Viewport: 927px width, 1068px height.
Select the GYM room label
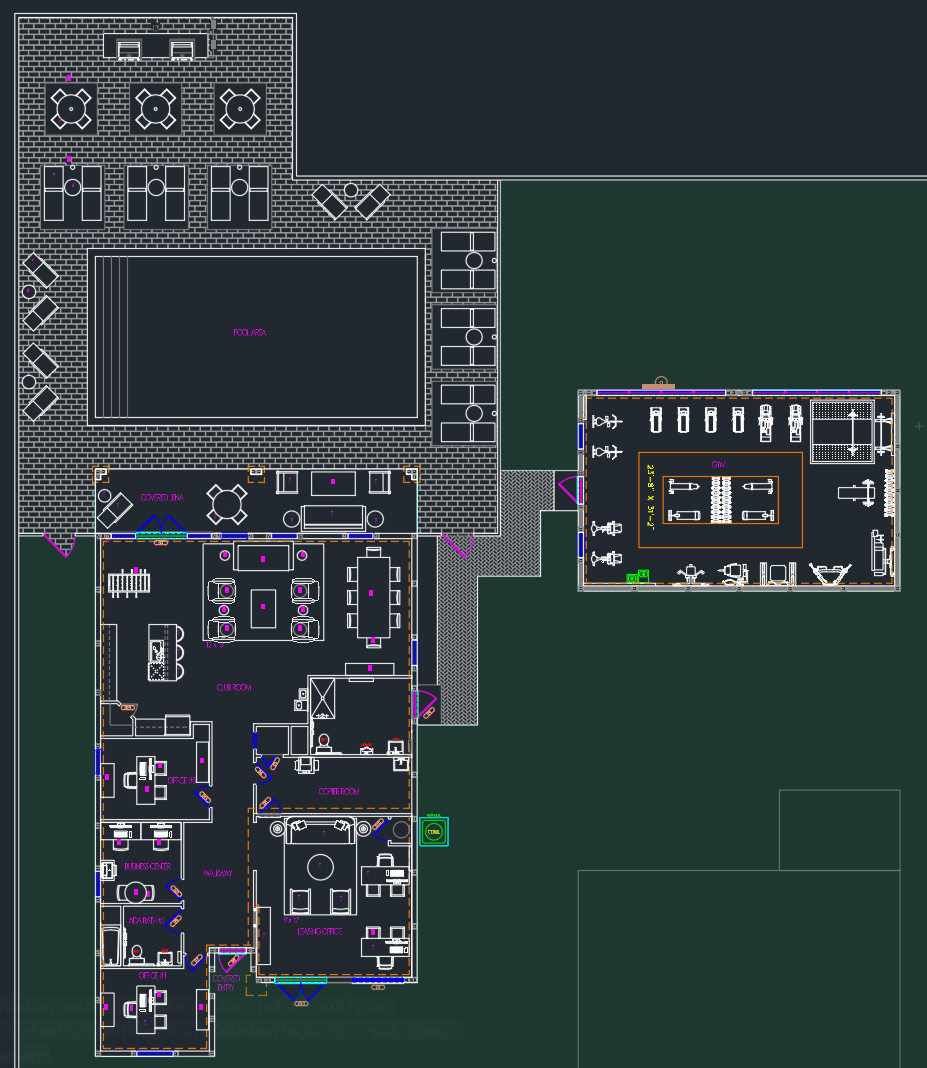click(x=718, y=464)
